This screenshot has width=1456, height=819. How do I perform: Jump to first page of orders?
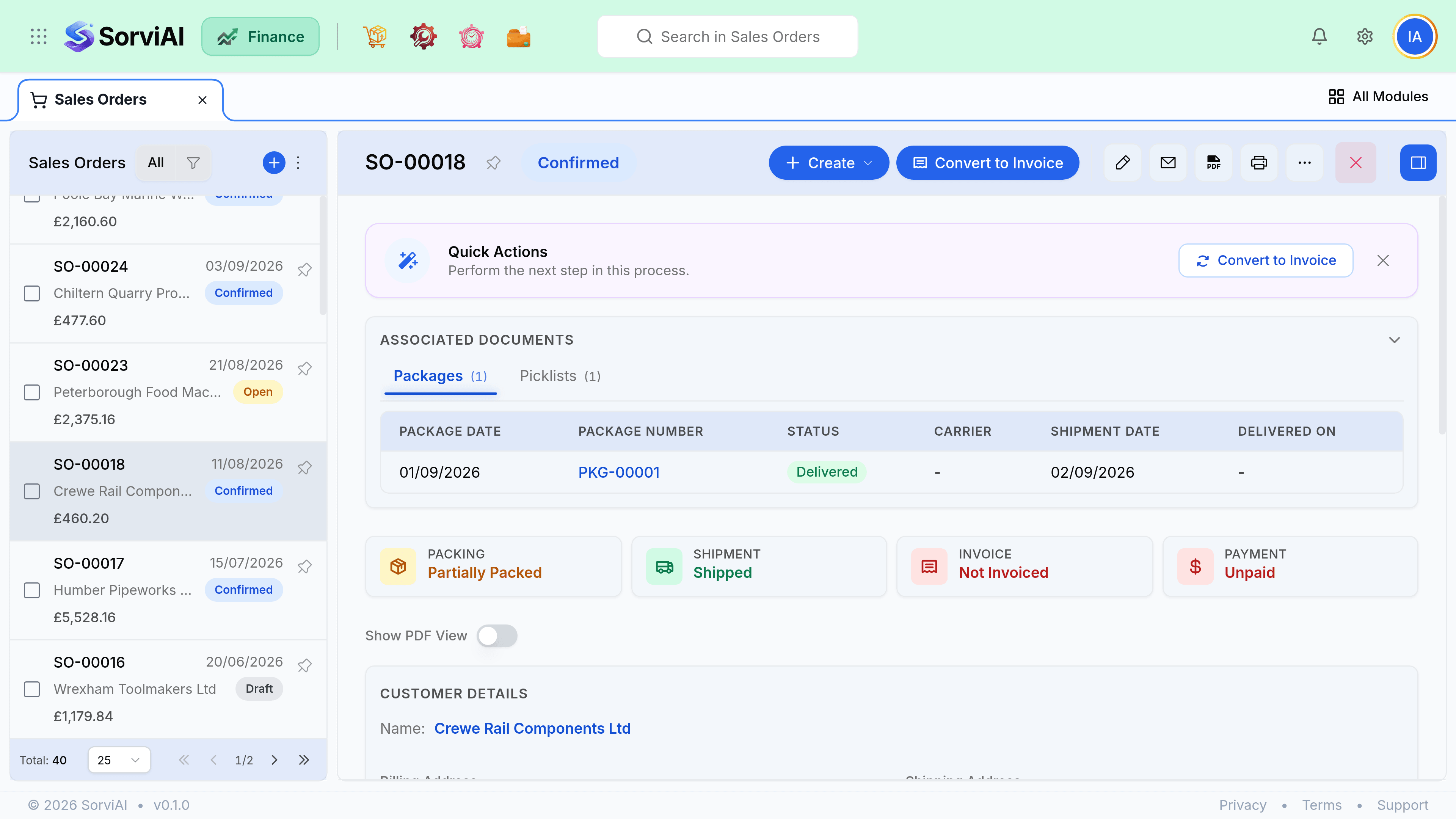(184, 759)
